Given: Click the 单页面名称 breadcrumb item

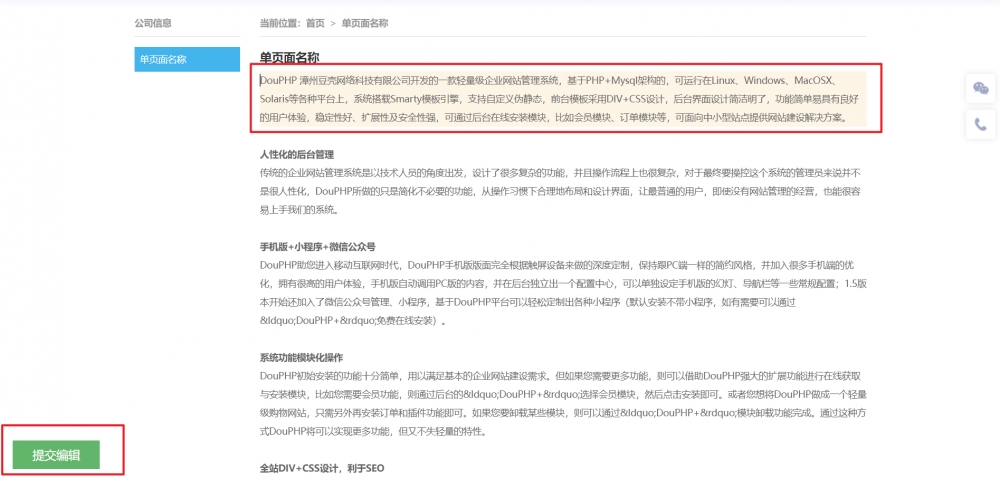Looking at the screenshot, I should point(365,24).
